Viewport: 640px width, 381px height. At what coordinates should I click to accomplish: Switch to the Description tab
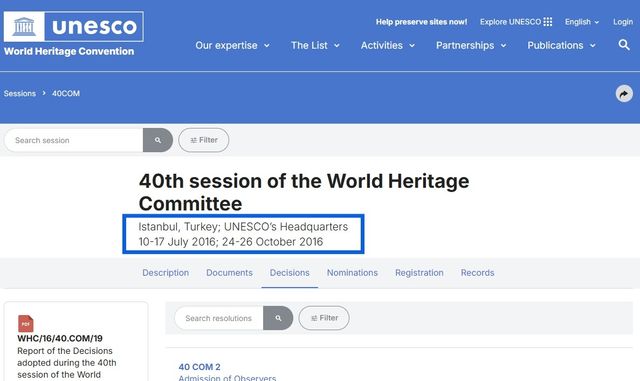(x=165, y=273)
